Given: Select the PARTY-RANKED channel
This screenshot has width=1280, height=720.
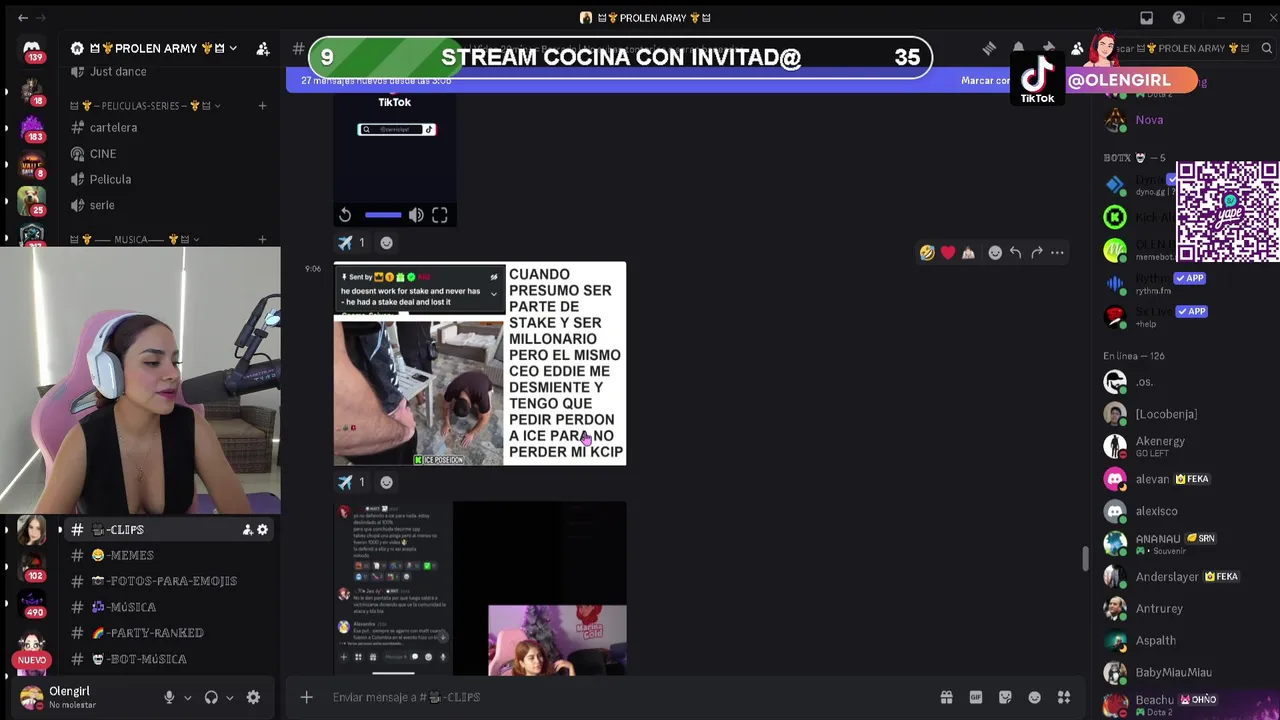Looking at the screenshot, I should [x=170, y=633].
